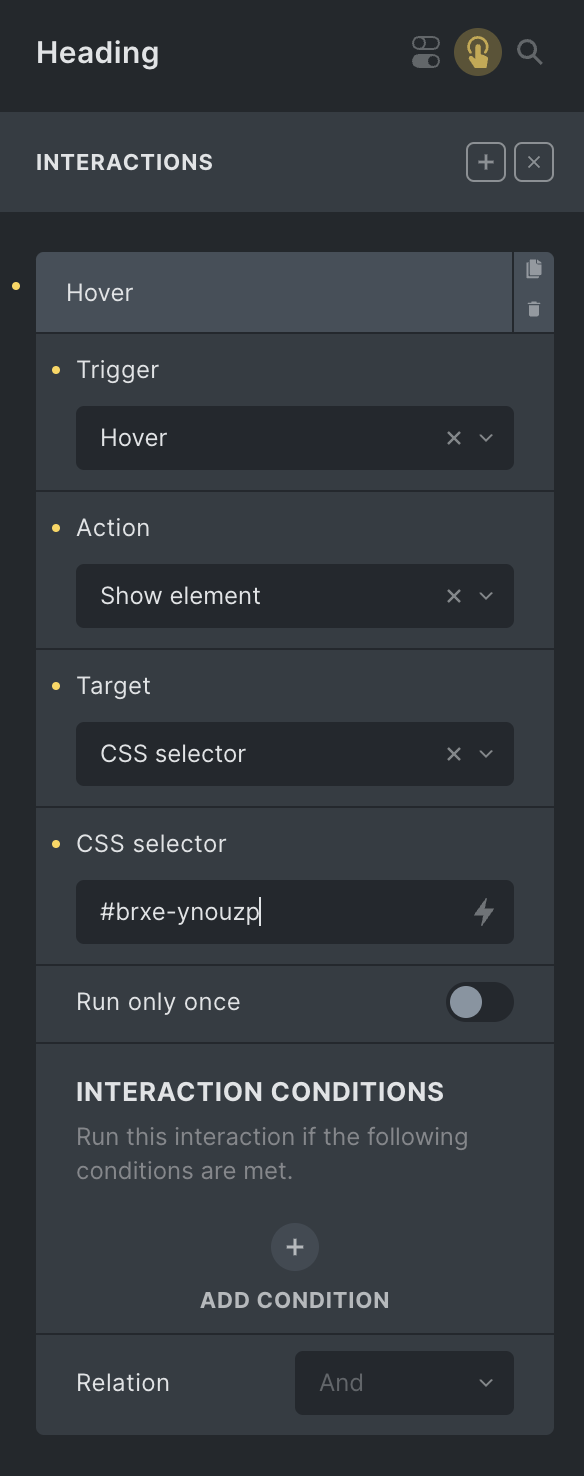This screenshot has height=1476, width=584.
Task: Duplicate the Hover interaction using copy icon
Action: tap(534, 269)
